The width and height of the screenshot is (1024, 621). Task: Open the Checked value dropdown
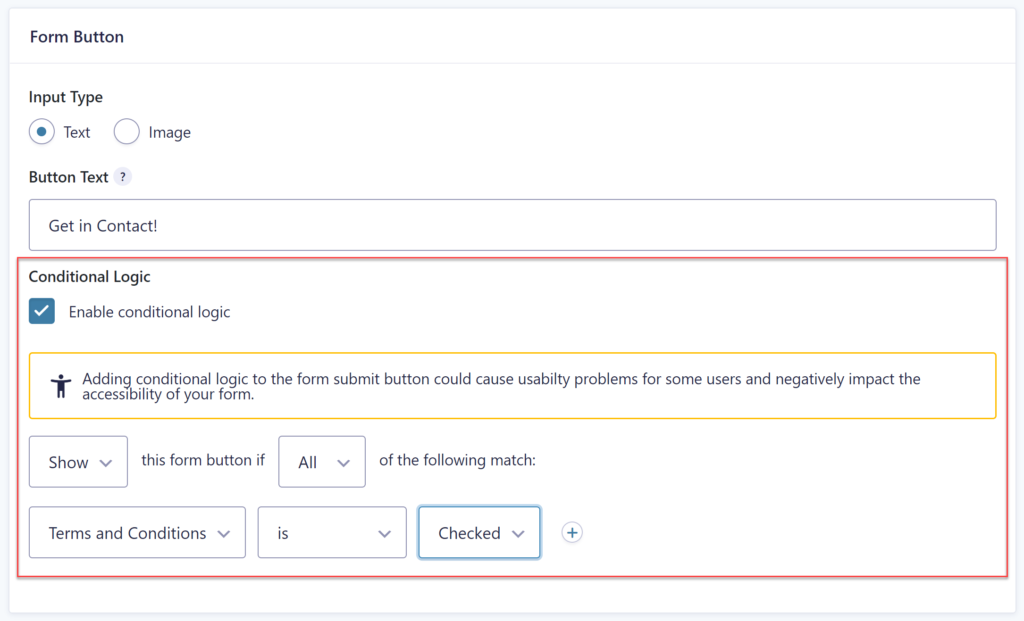479,532
